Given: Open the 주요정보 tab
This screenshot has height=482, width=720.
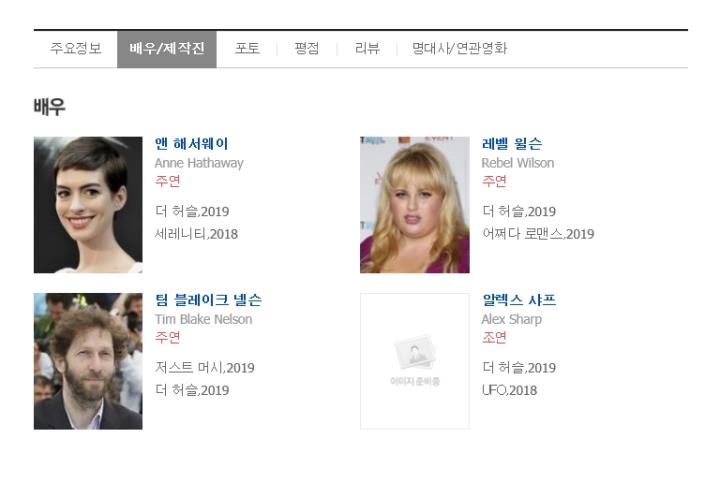Looking at the screenshot, I should coord(76,48).
